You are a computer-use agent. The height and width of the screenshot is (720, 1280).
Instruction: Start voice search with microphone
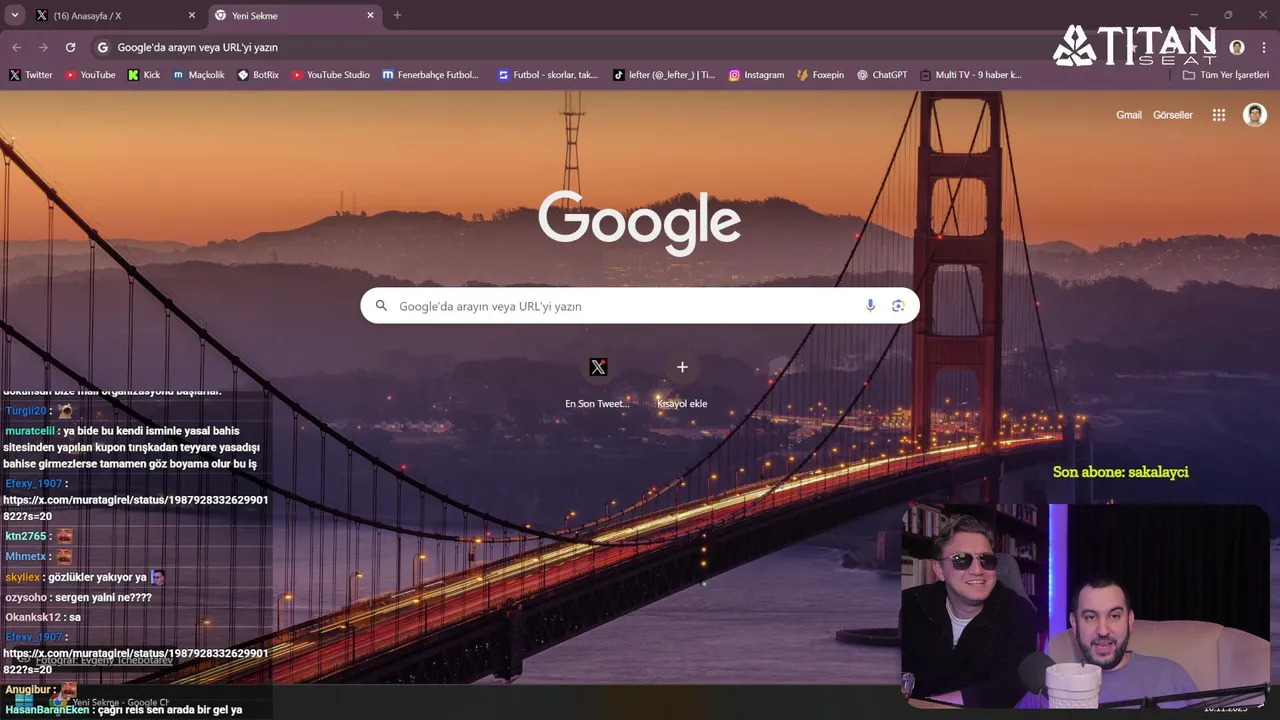pyautogui.click(x=870, y=306)
